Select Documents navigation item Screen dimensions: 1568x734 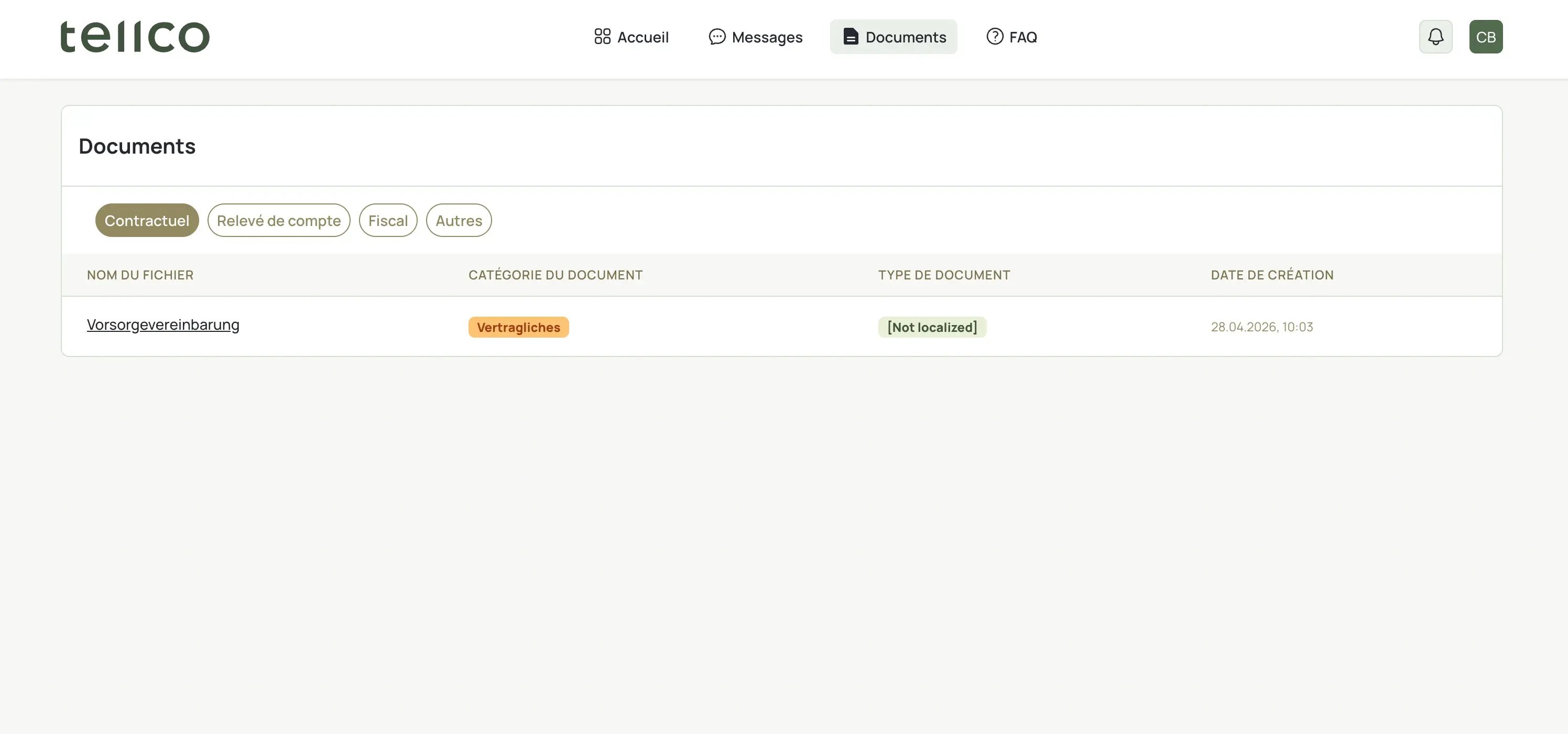pyautogui.click(x=893, y=37)
